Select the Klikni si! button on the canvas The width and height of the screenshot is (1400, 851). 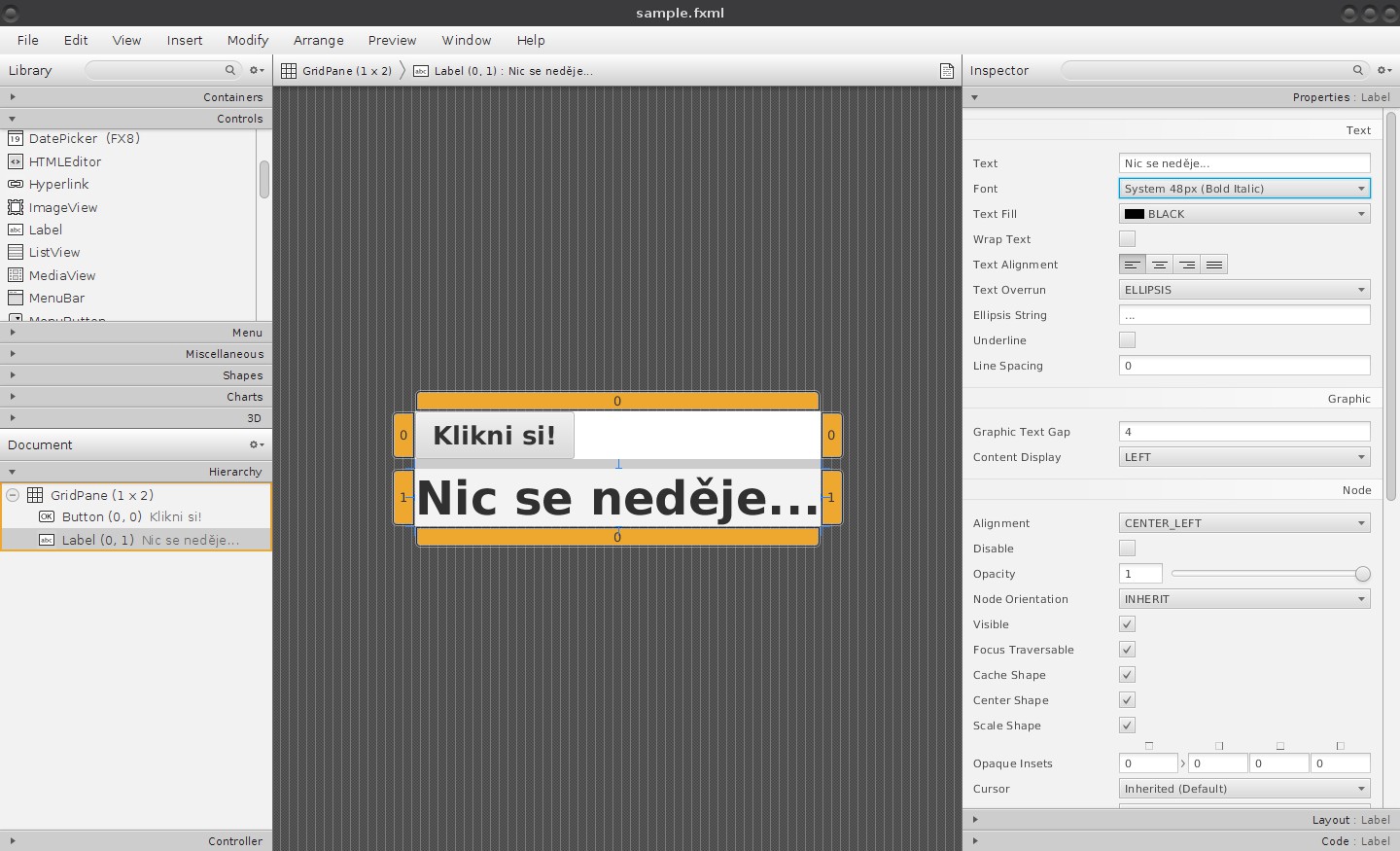494,435
